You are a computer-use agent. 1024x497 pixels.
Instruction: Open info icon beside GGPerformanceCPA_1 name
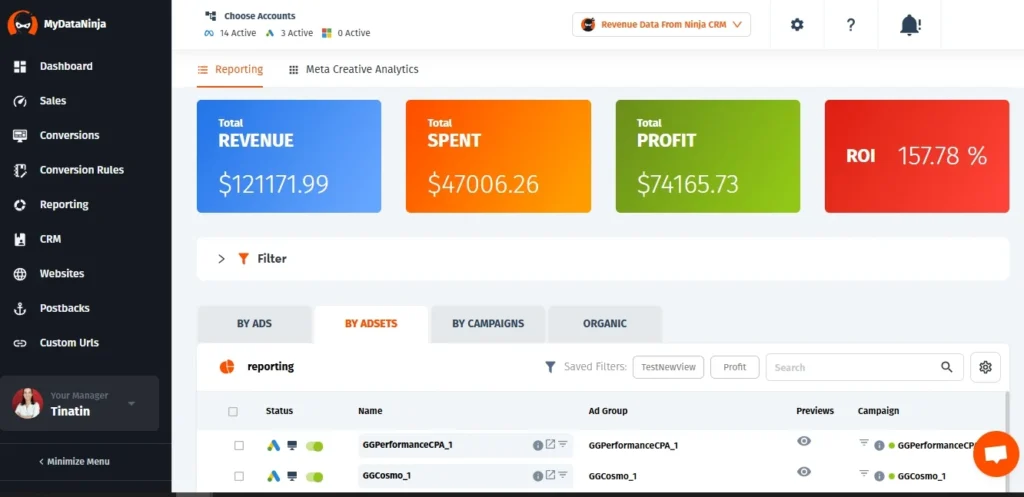(x=537, y=445)
